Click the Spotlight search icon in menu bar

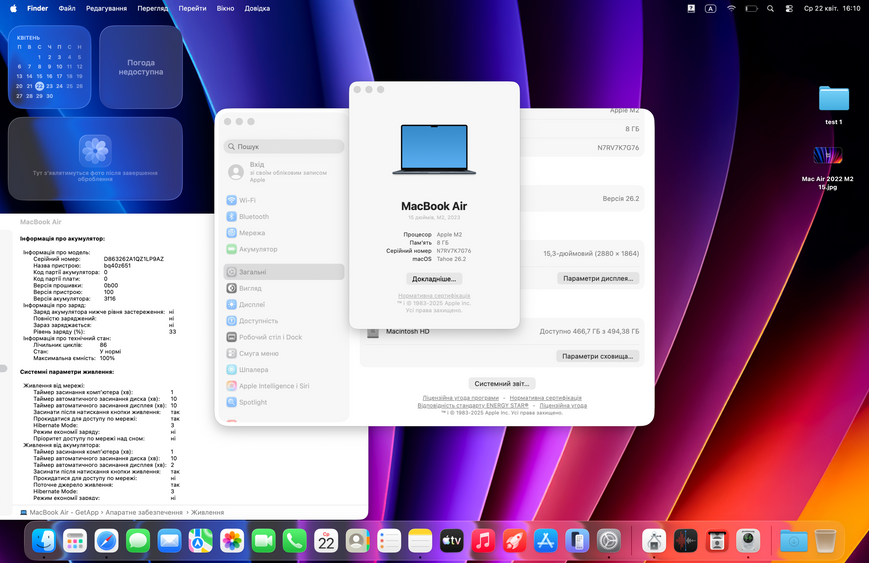coord(770,8)
